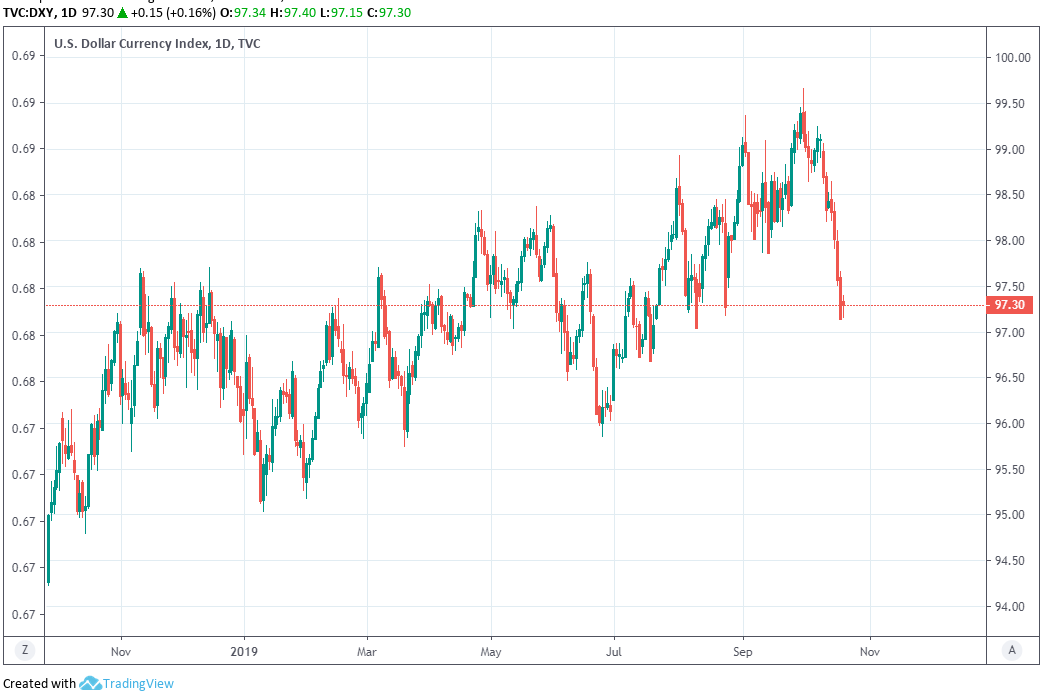
Task: Click the Z timezone button
Action: (x=24, y=650)
